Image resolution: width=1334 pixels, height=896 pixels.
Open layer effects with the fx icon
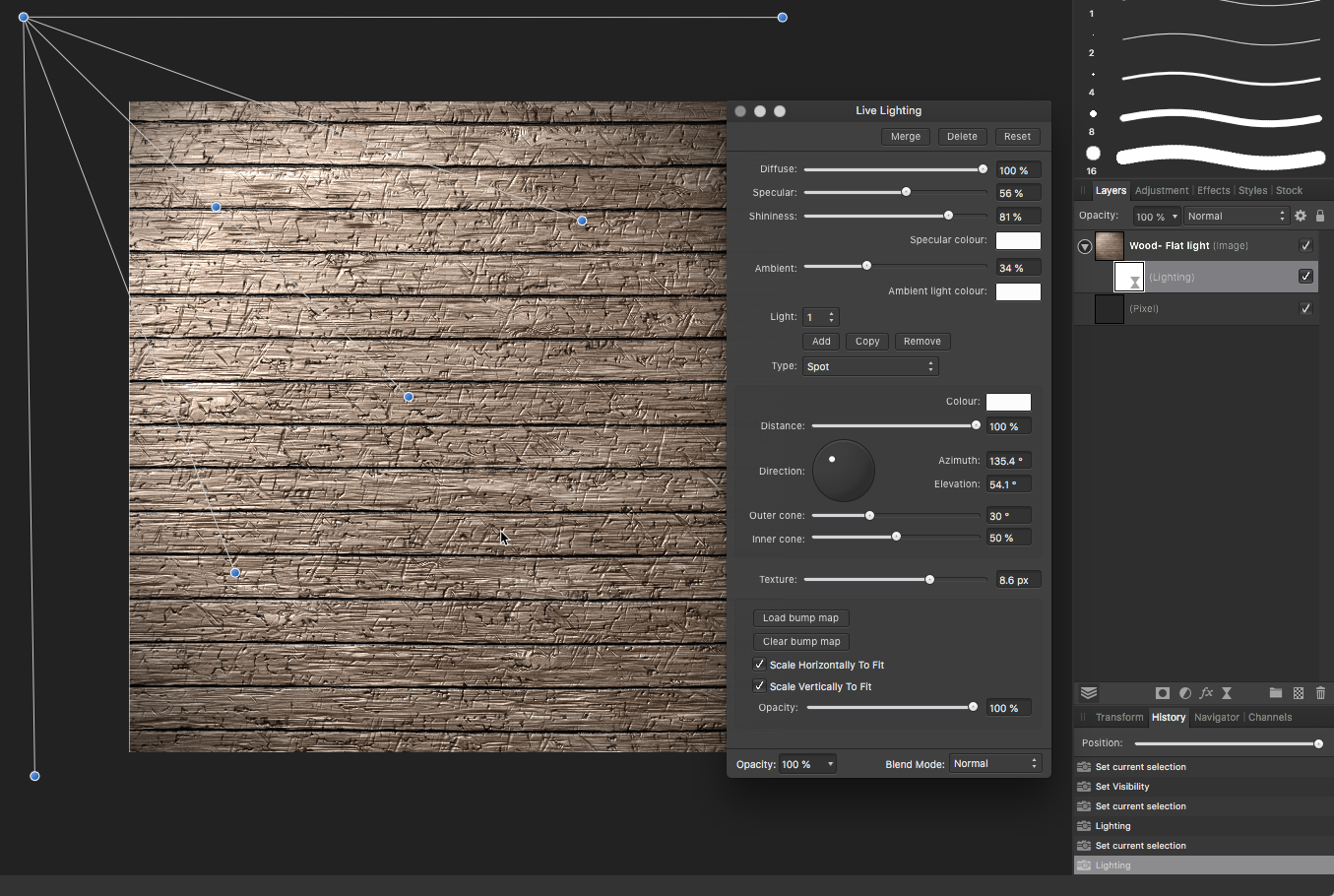tap(1207, 693)
